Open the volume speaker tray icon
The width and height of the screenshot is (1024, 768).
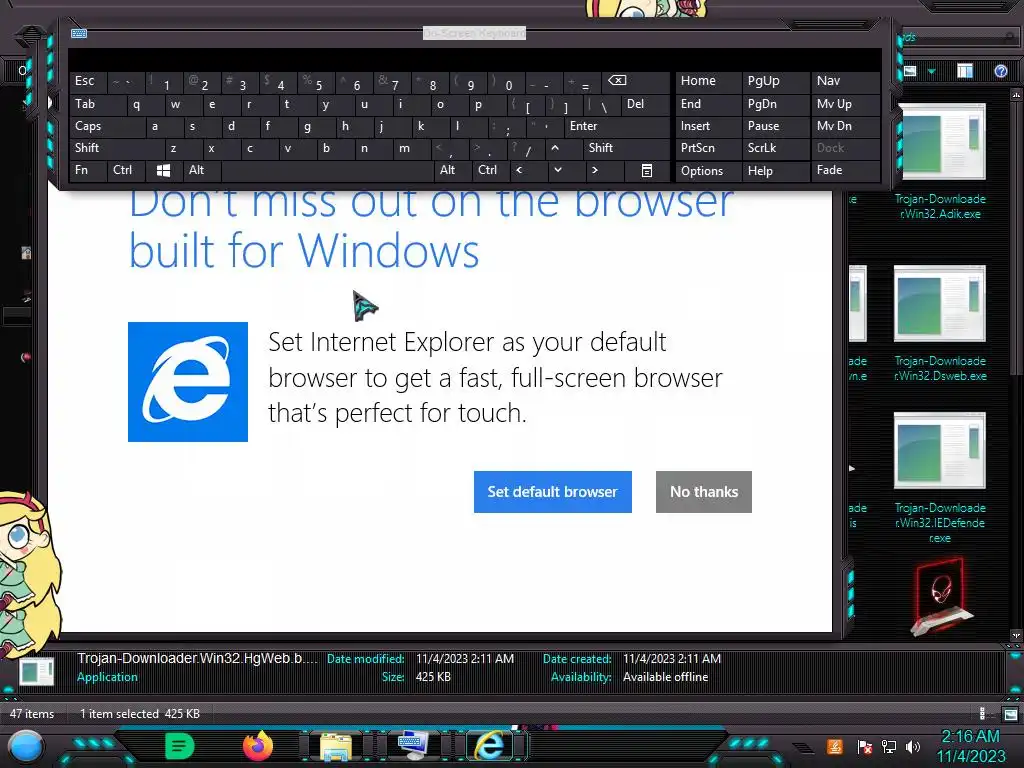pyautogui.click(x=913, y=746)
